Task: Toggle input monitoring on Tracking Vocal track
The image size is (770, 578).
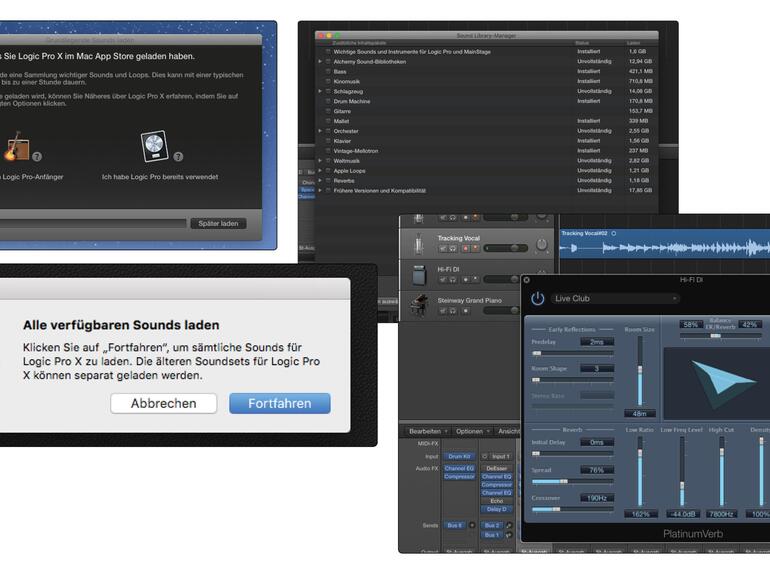Action: [475, 248]
